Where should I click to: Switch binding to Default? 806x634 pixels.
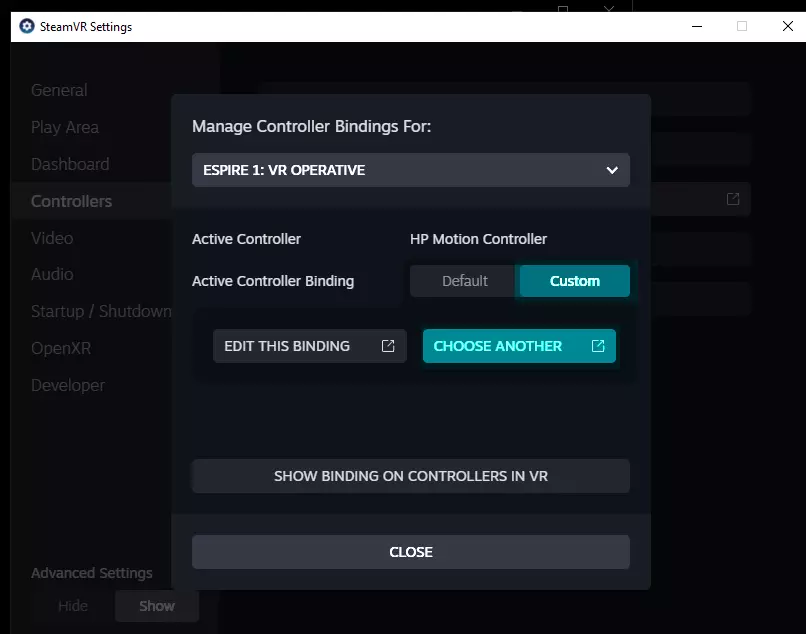click(465, 281)
